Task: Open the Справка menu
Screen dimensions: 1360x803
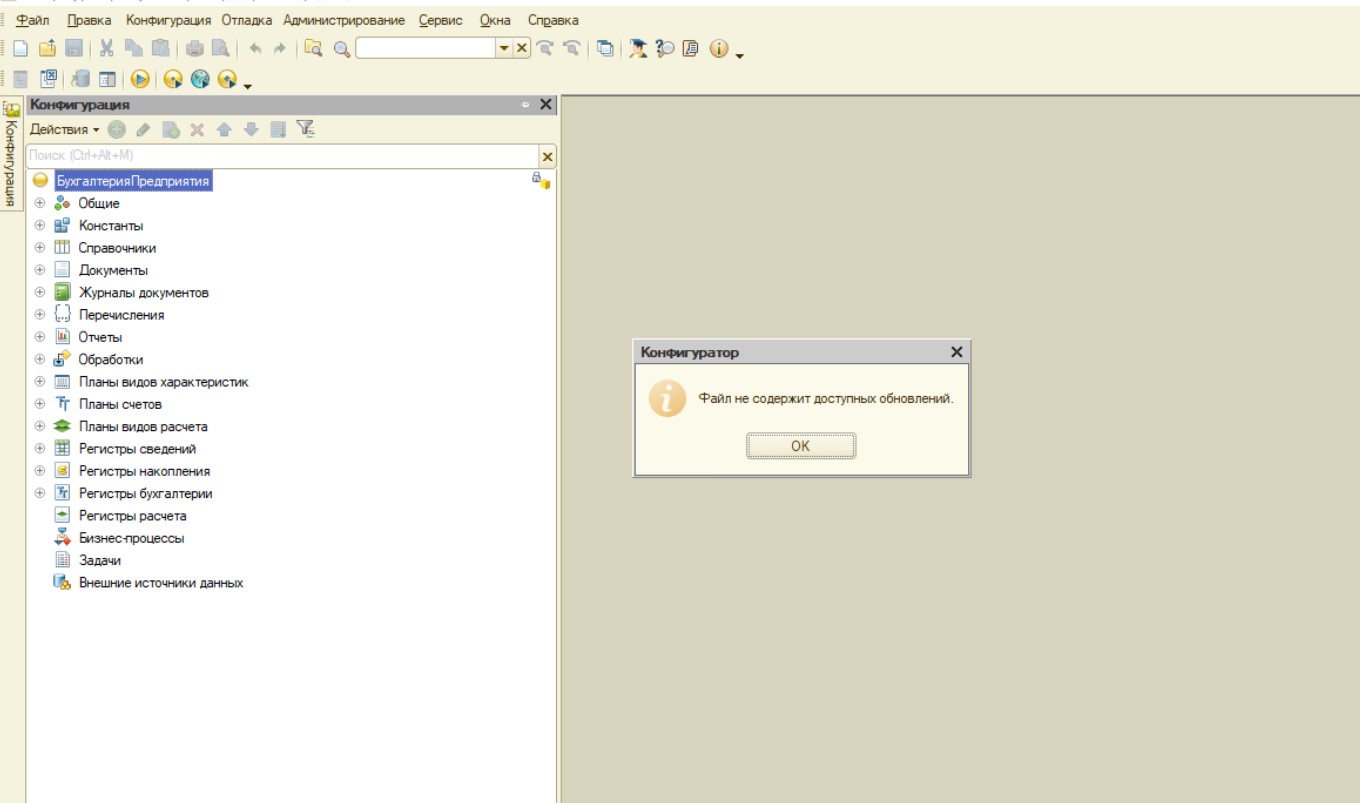Action: click(x=553, y=20)
